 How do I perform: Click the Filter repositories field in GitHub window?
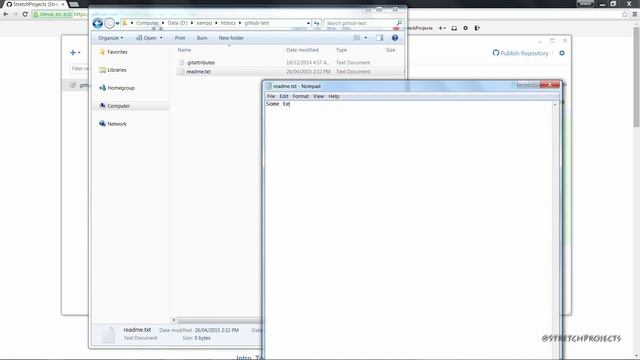click(80, 69)
